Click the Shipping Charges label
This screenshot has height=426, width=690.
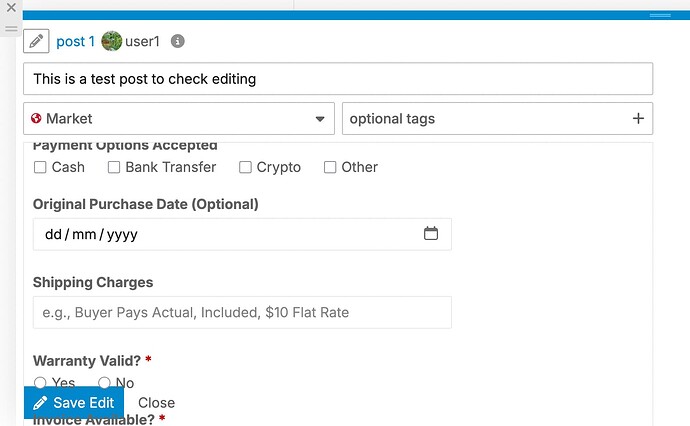click(93, 282)
